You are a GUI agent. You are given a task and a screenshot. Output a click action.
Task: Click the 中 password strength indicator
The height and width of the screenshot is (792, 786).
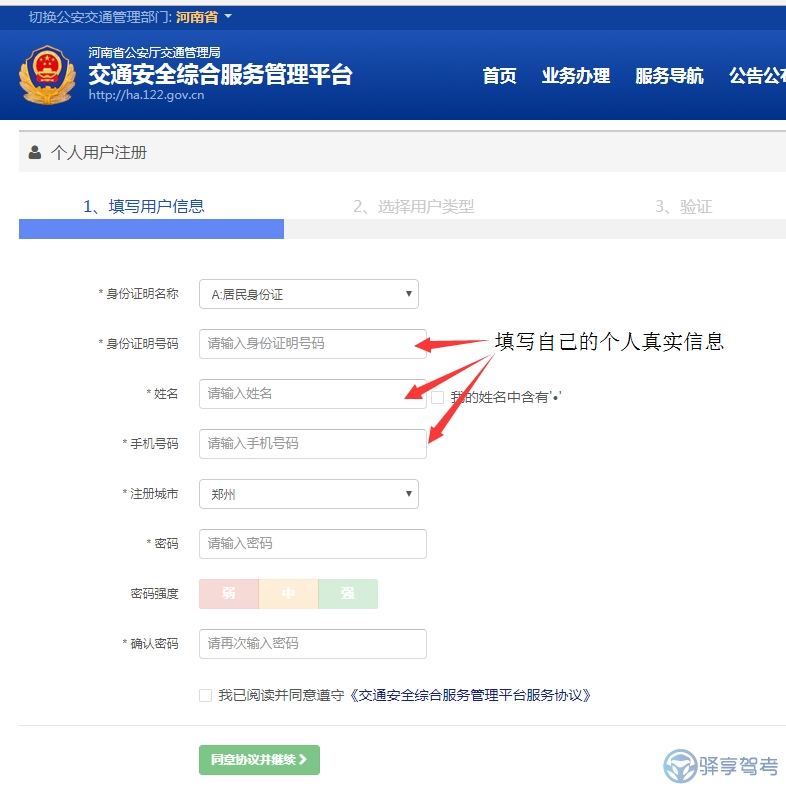[288, 594]
